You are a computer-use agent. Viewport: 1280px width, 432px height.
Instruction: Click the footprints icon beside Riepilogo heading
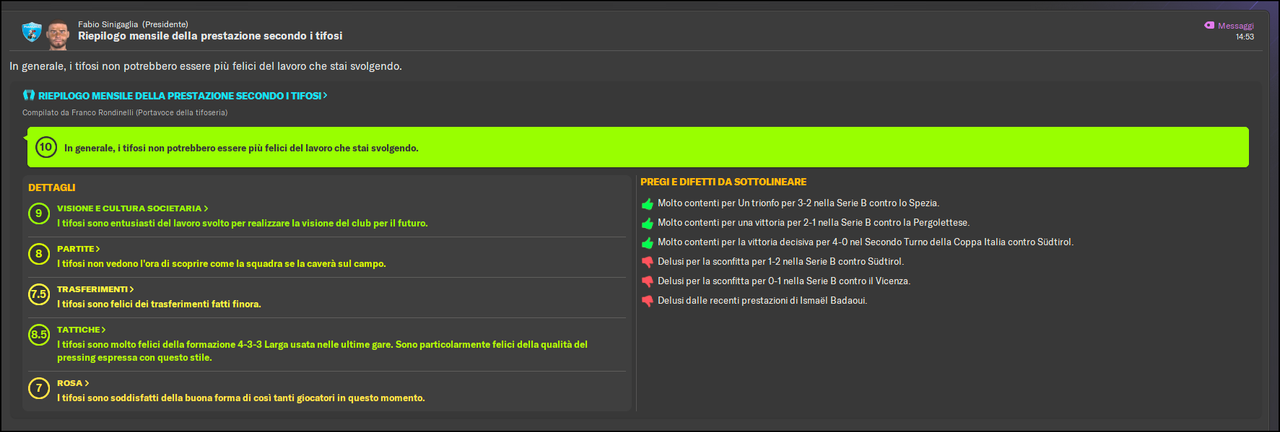pyautogui.click(x=29, y=96)
